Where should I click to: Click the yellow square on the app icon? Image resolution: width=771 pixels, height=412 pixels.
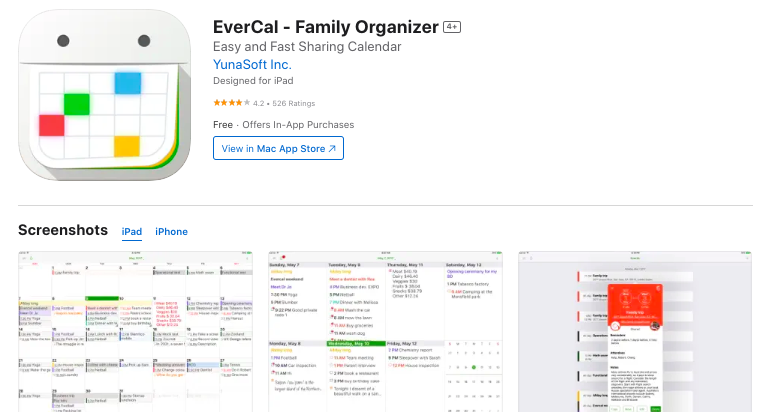pos(127,146)
